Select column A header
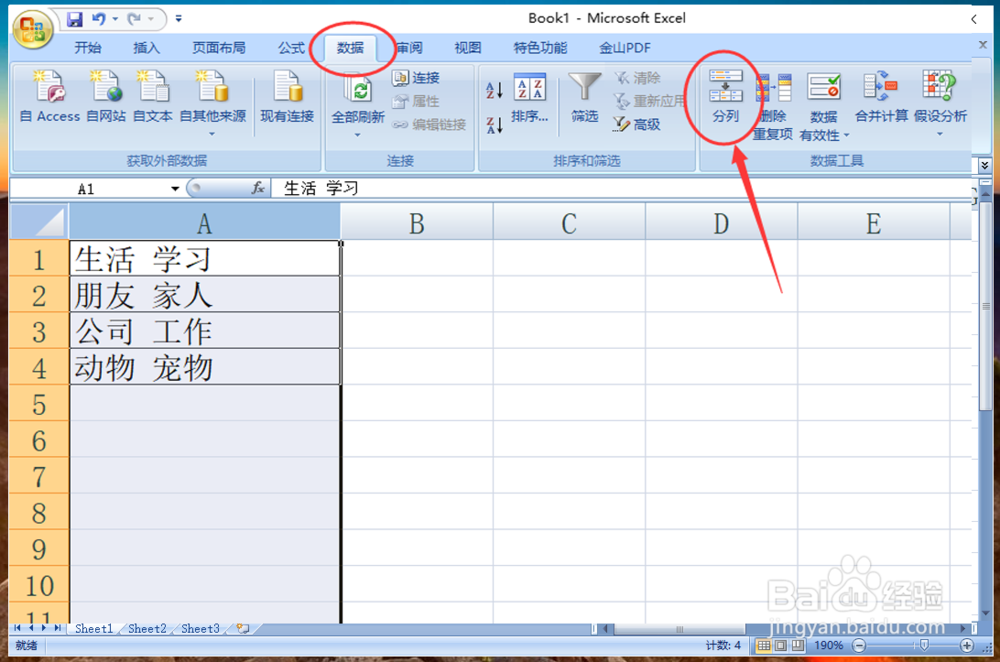 point(204,223)
